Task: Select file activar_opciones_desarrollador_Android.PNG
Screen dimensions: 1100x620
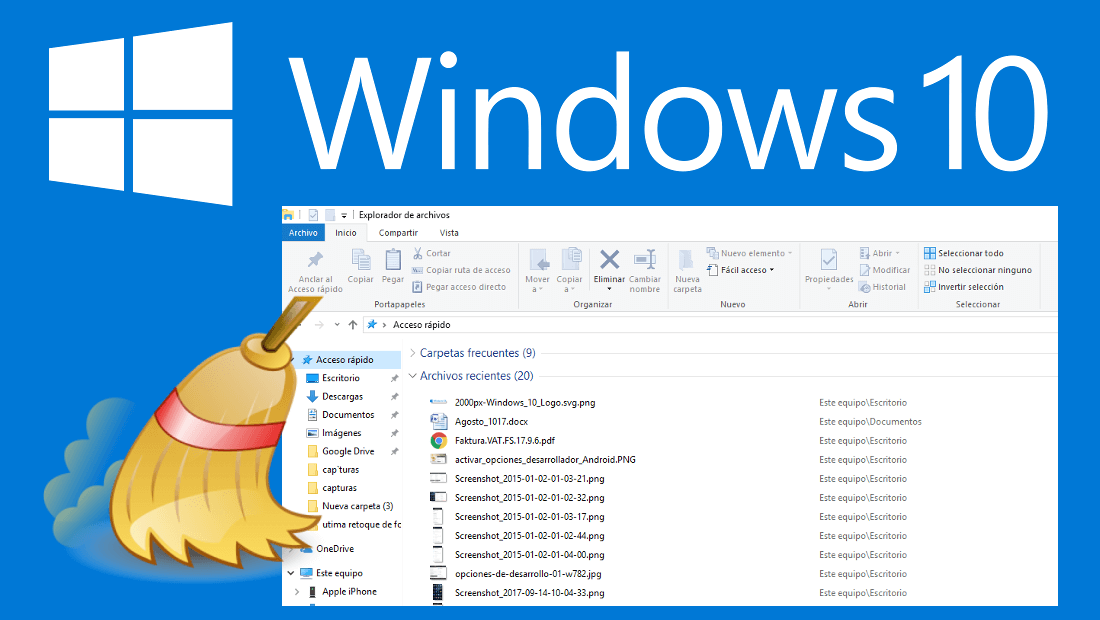Action: pos(545,459)
